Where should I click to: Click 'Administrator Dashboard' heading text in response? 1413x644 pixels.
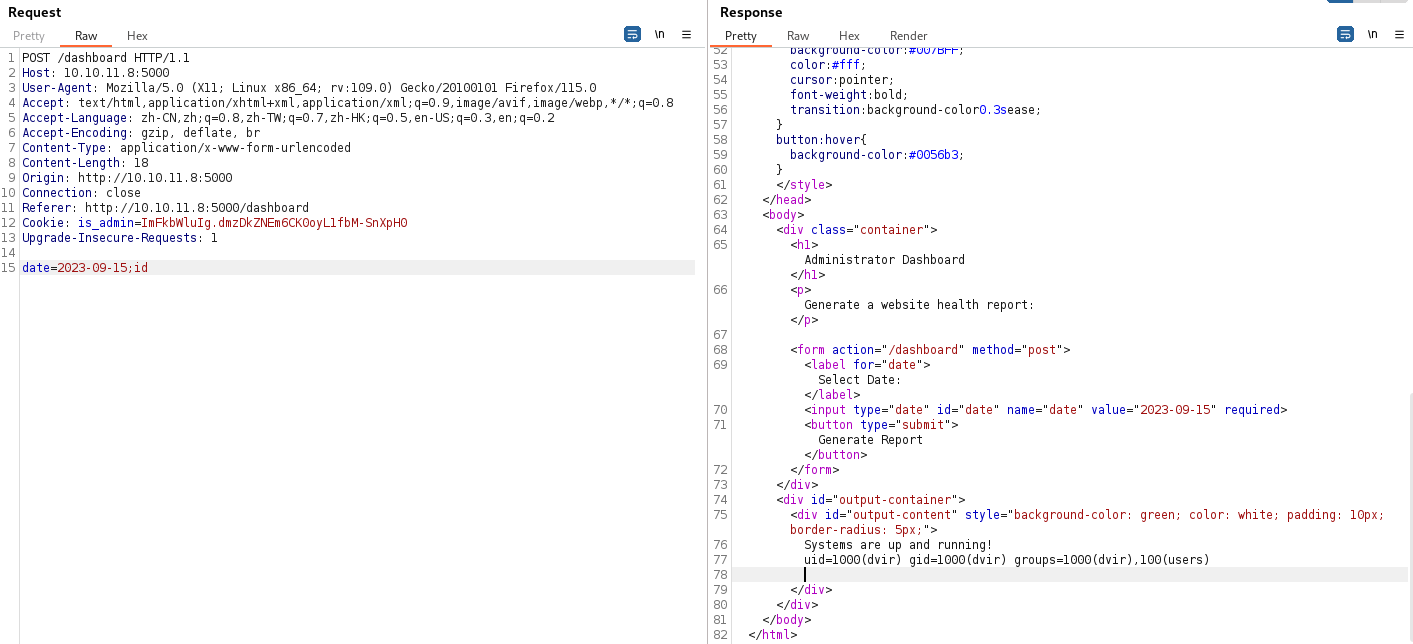(884, 260)
